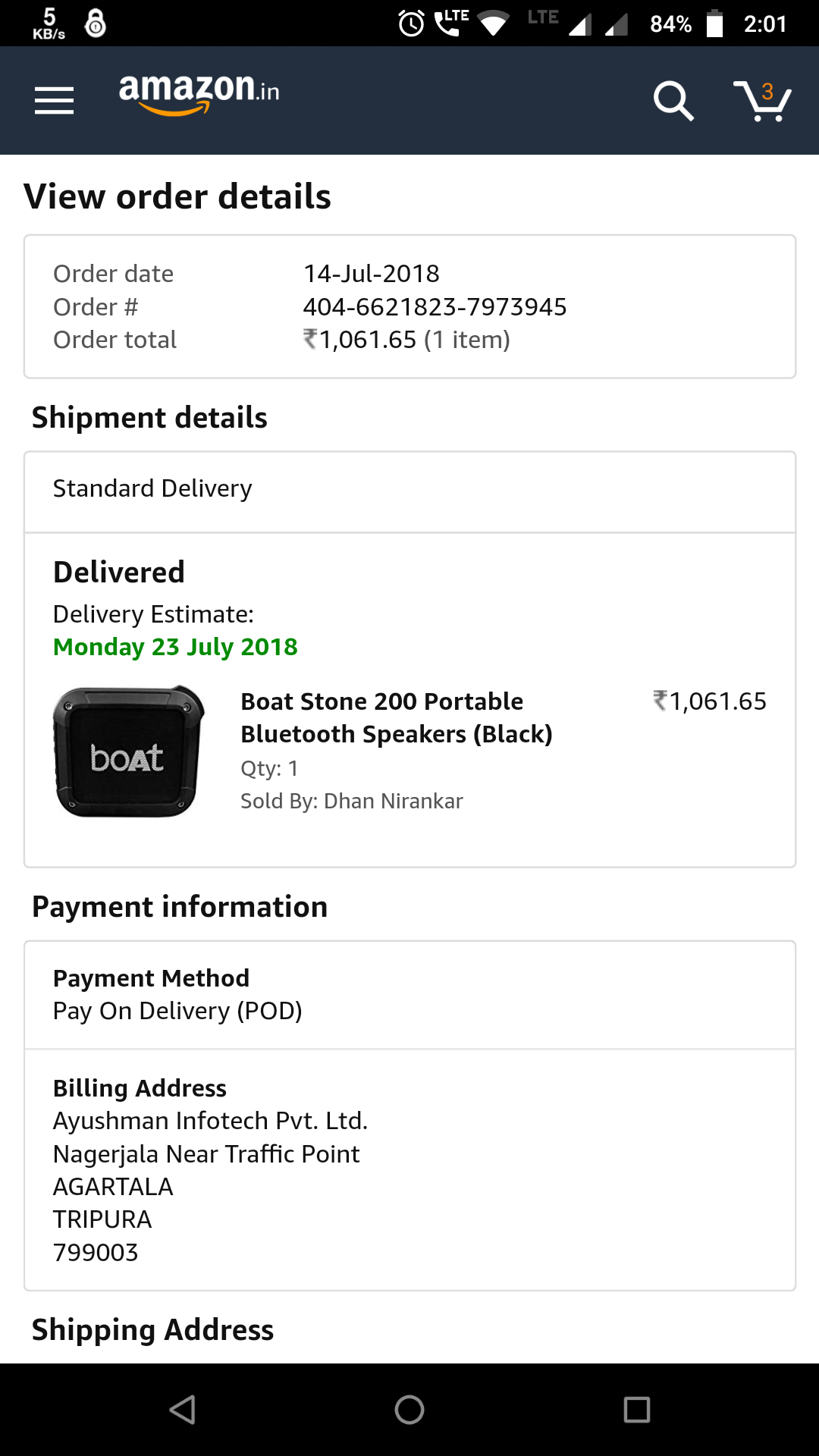Open the shopping cart with 3 items
Viewport: 819px width, 1456px height.
(762, 101)
